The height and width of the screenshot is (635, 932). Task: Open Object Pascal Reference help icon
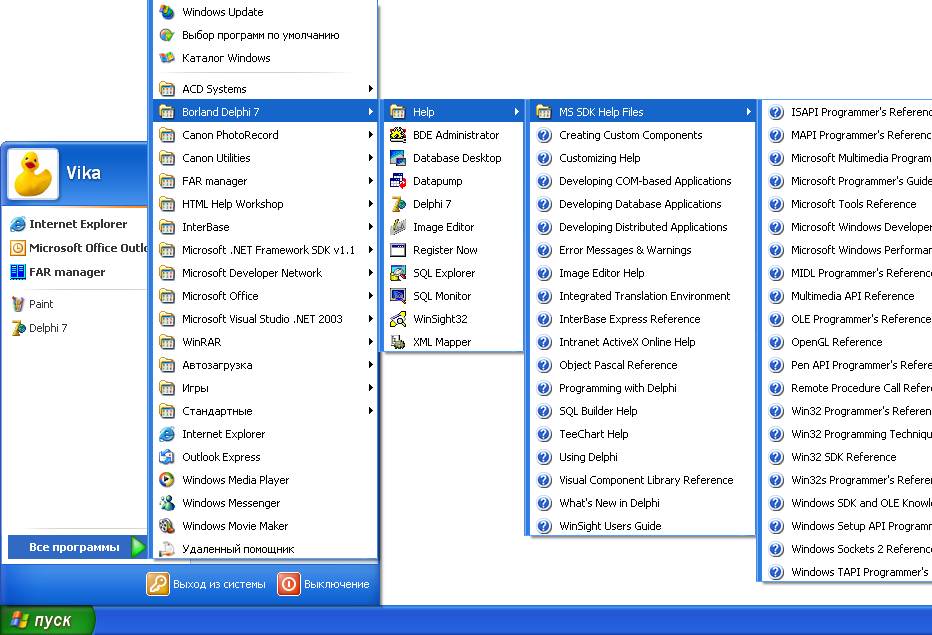pos(544,365)
